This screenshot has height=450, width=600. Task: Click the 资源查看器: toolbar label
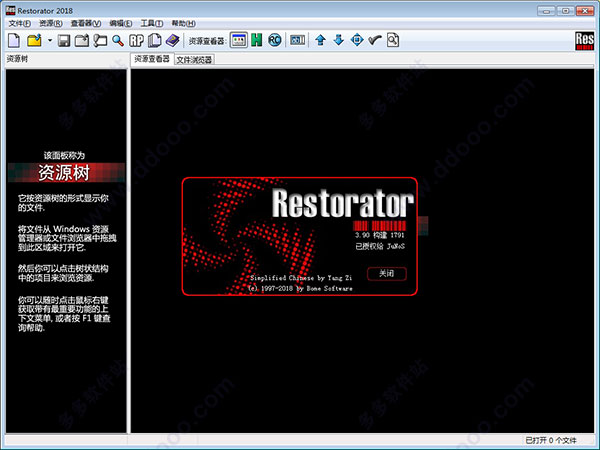coord(208,41)
